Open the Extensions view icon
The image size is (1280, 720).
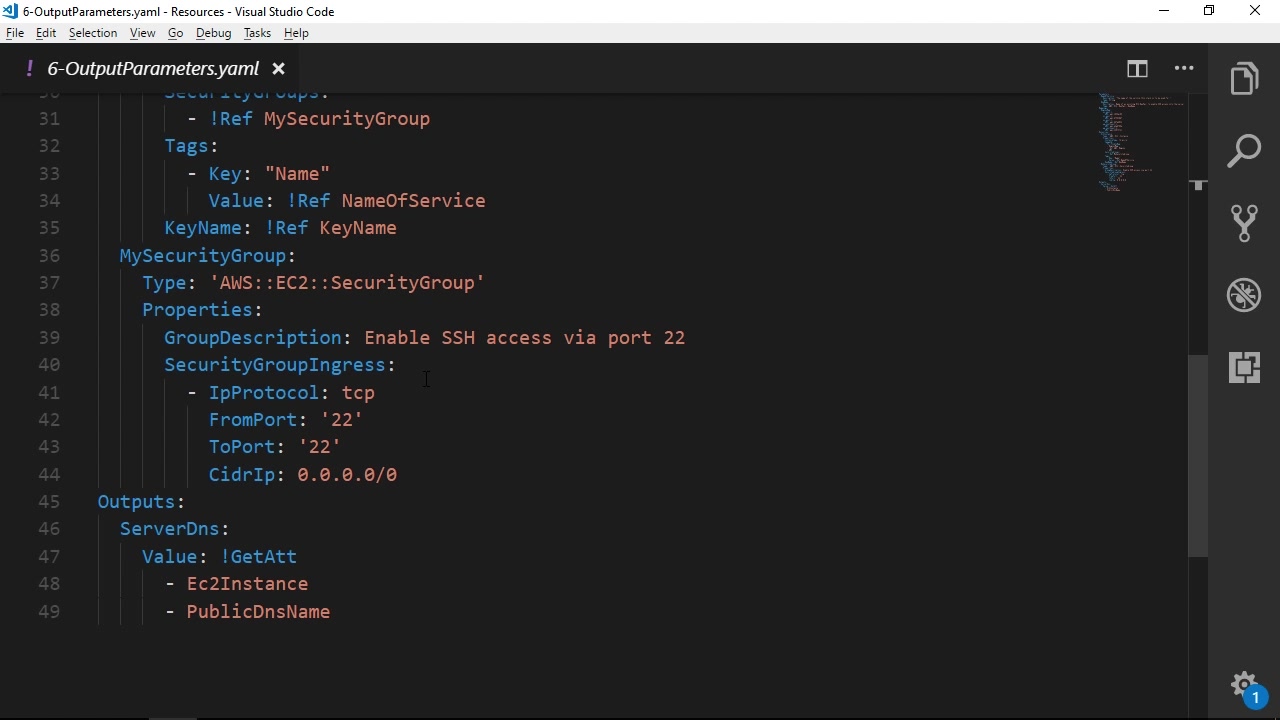1244,367
